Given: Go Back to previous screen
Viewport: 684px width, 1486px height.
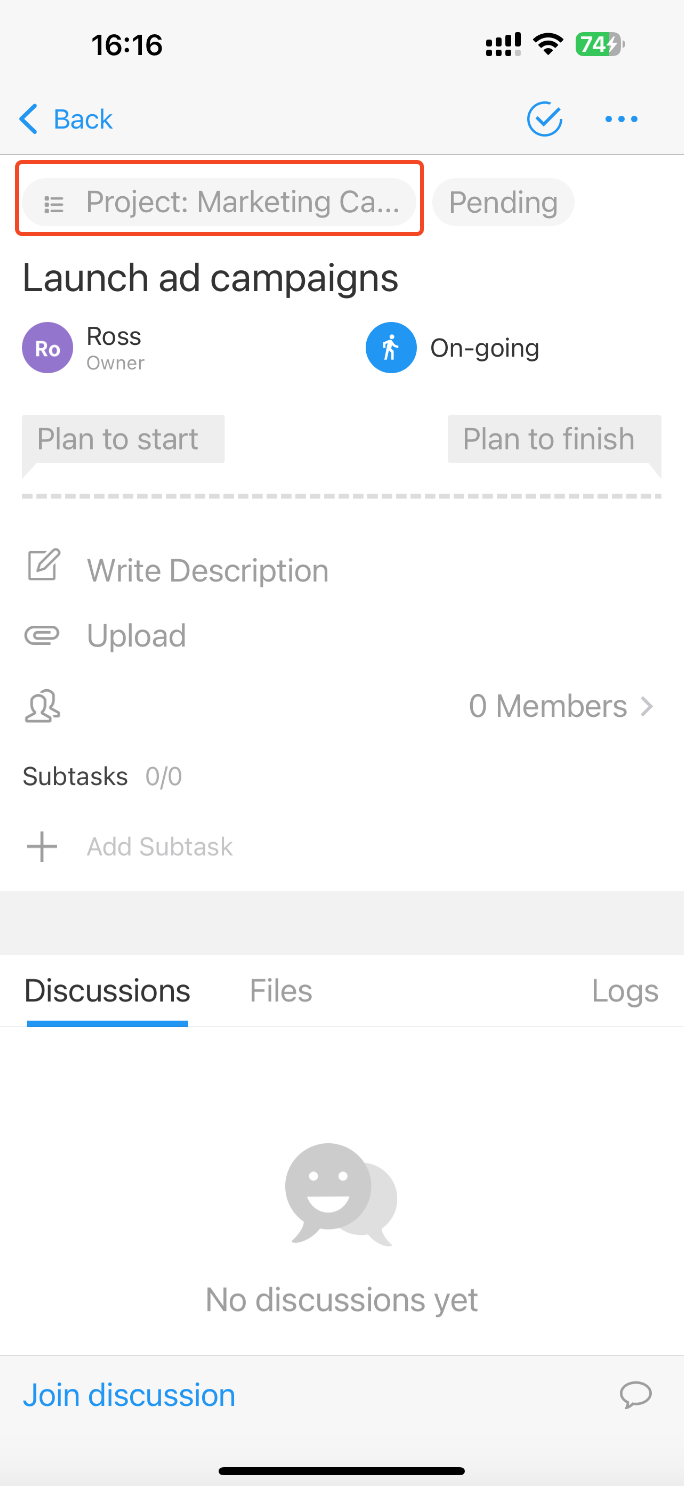Looking at the screenshot, I should click(x=66, y=119).
